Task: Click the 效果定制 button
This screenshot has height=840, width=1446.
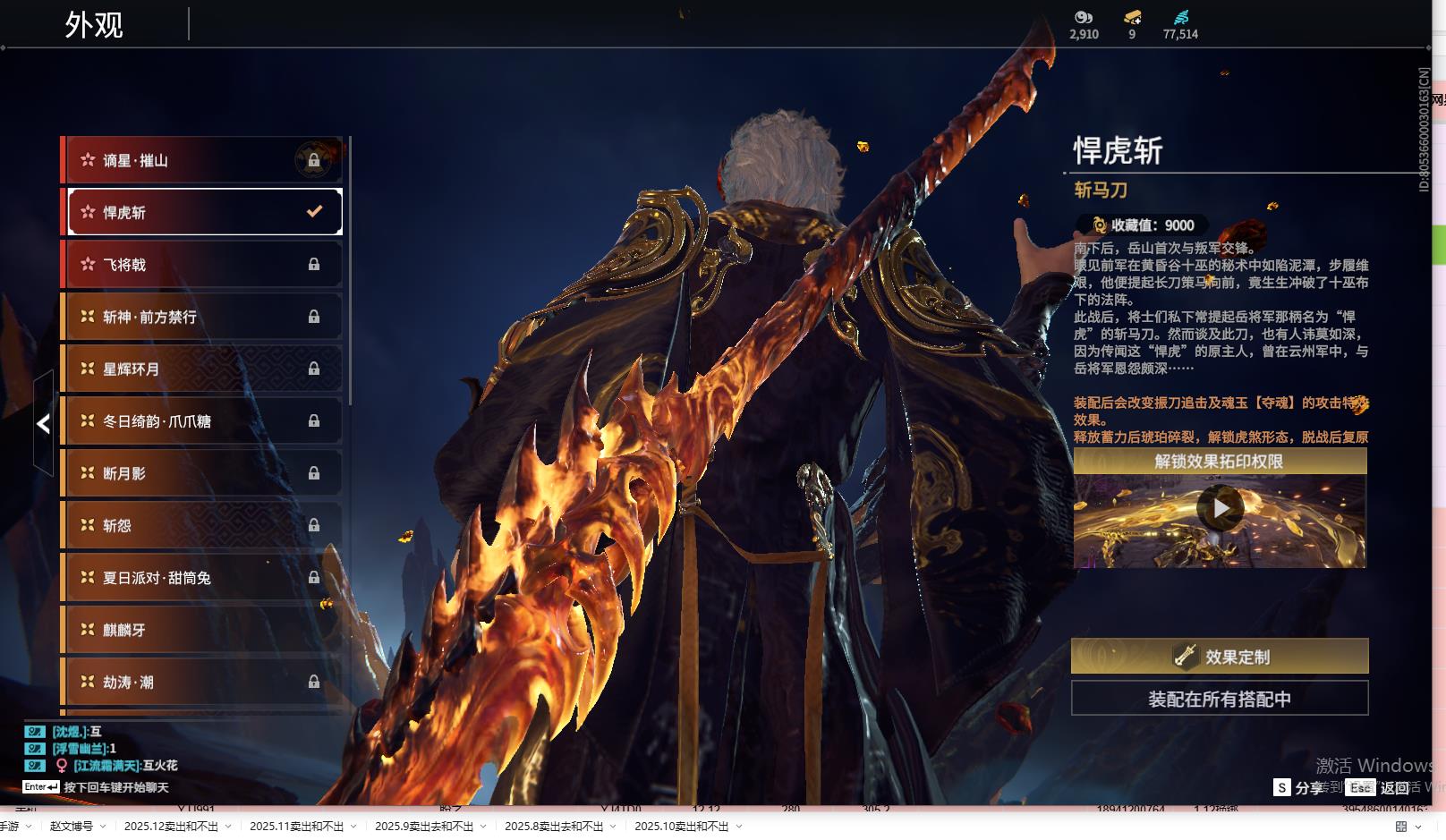Action: tap(1220, 656)
